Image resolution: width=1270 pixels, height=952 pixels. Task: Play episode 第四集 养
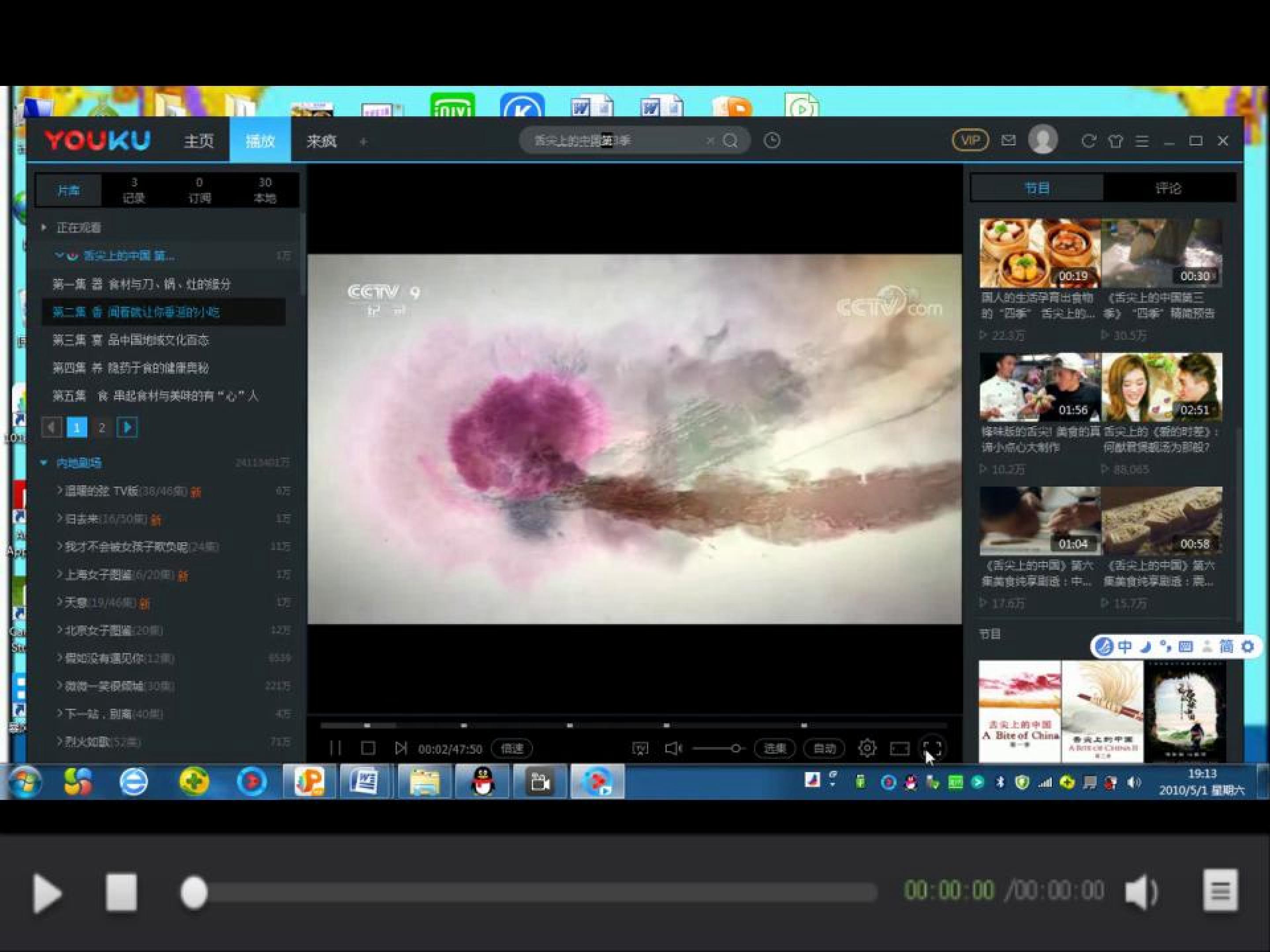131,368
